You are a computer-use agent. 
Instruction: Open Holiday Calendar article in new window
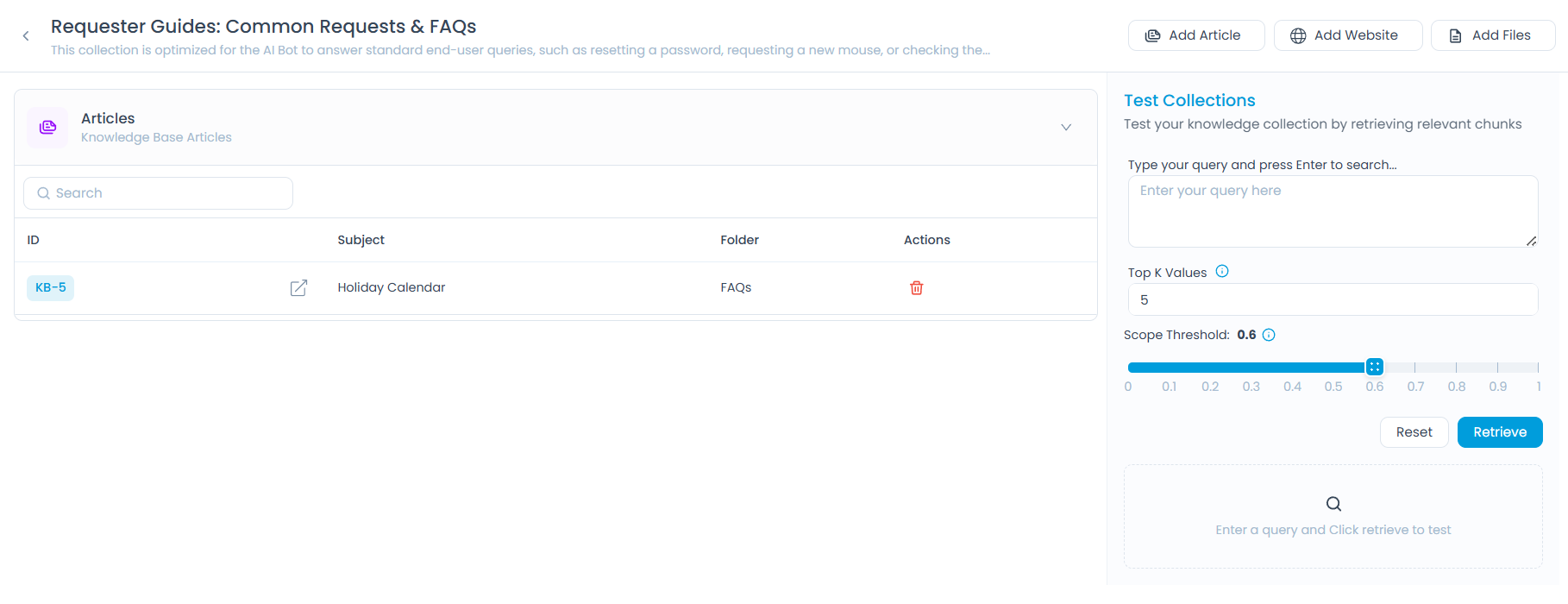pos(298,288)
